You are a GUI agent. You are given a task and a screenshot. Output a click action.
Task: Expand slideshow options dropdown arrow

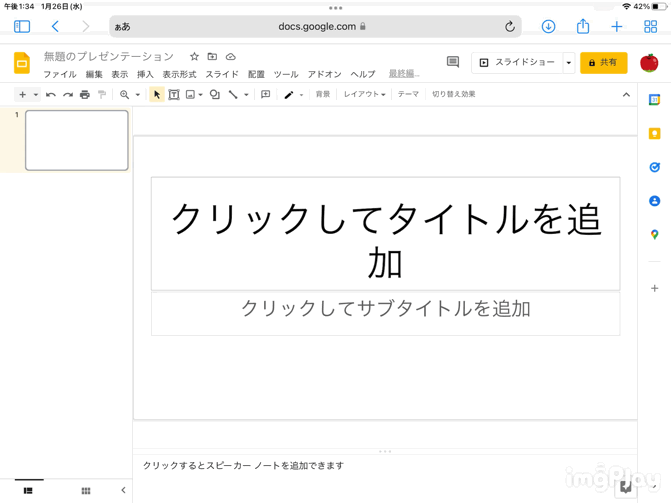point(569,63)
